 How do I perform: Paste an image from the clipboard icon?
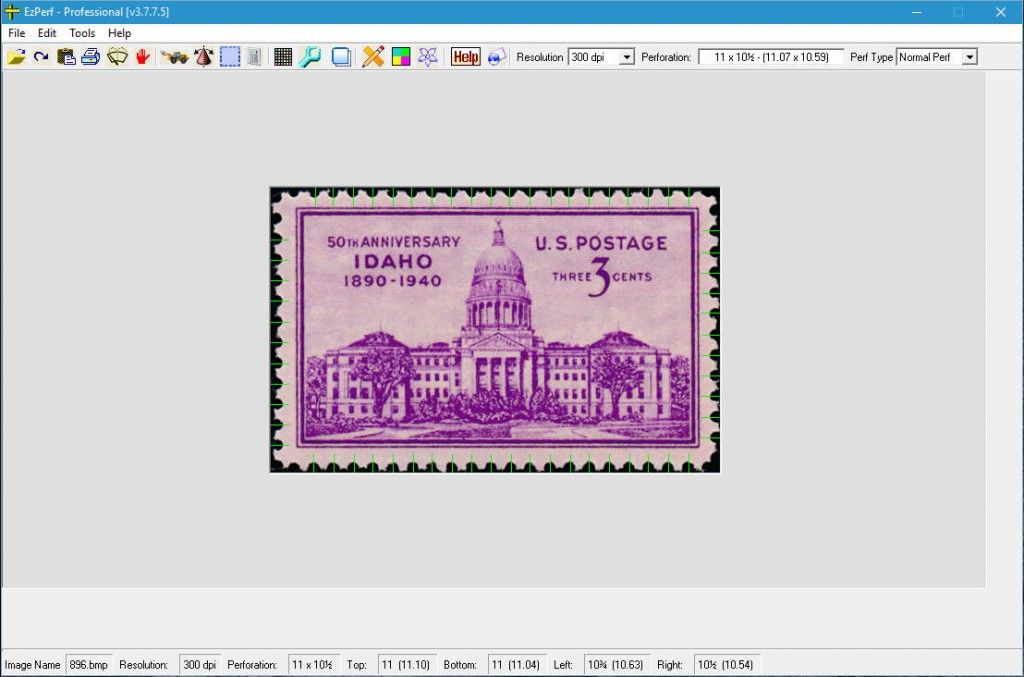click(x=64, y=57)
